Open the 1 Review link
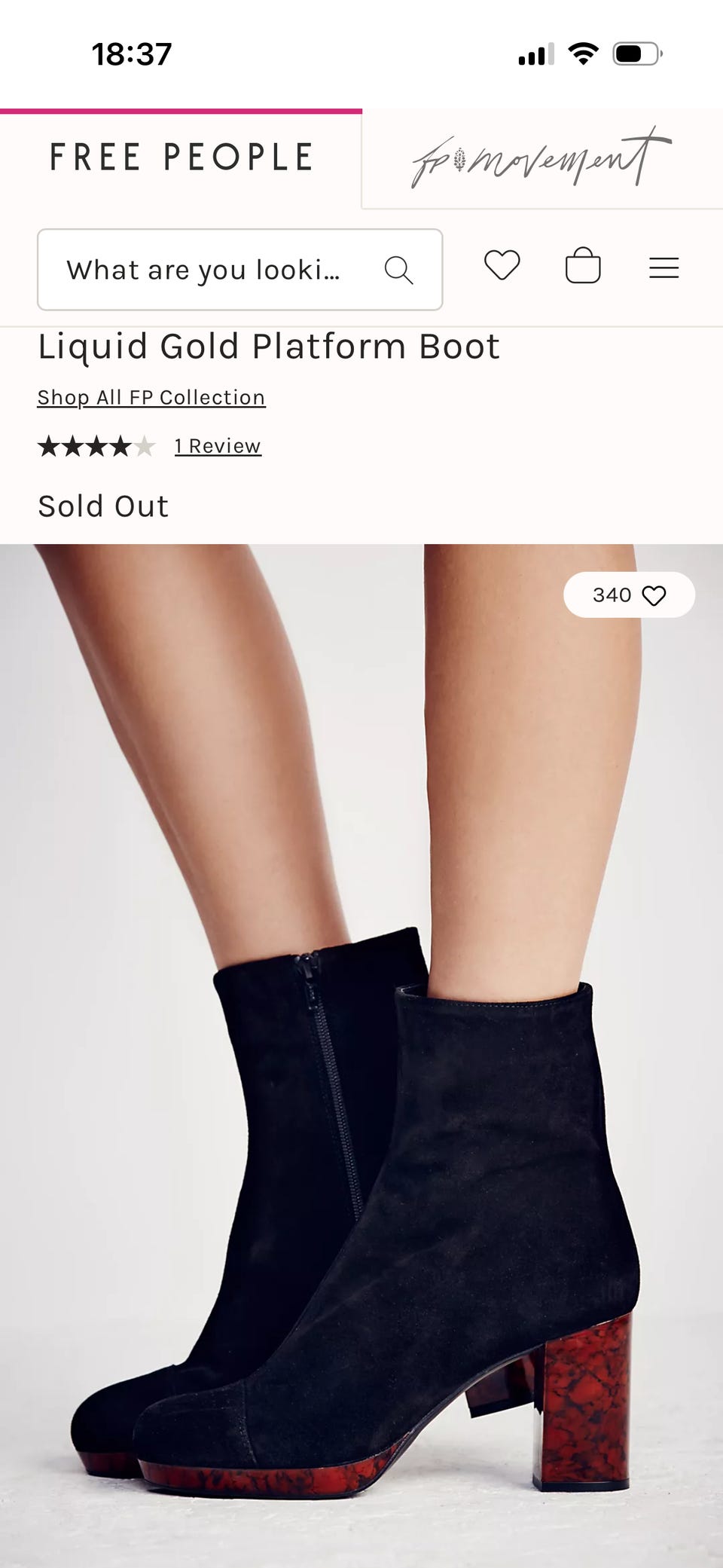This screenshot has height=1568, width=723. coord(218,446)
